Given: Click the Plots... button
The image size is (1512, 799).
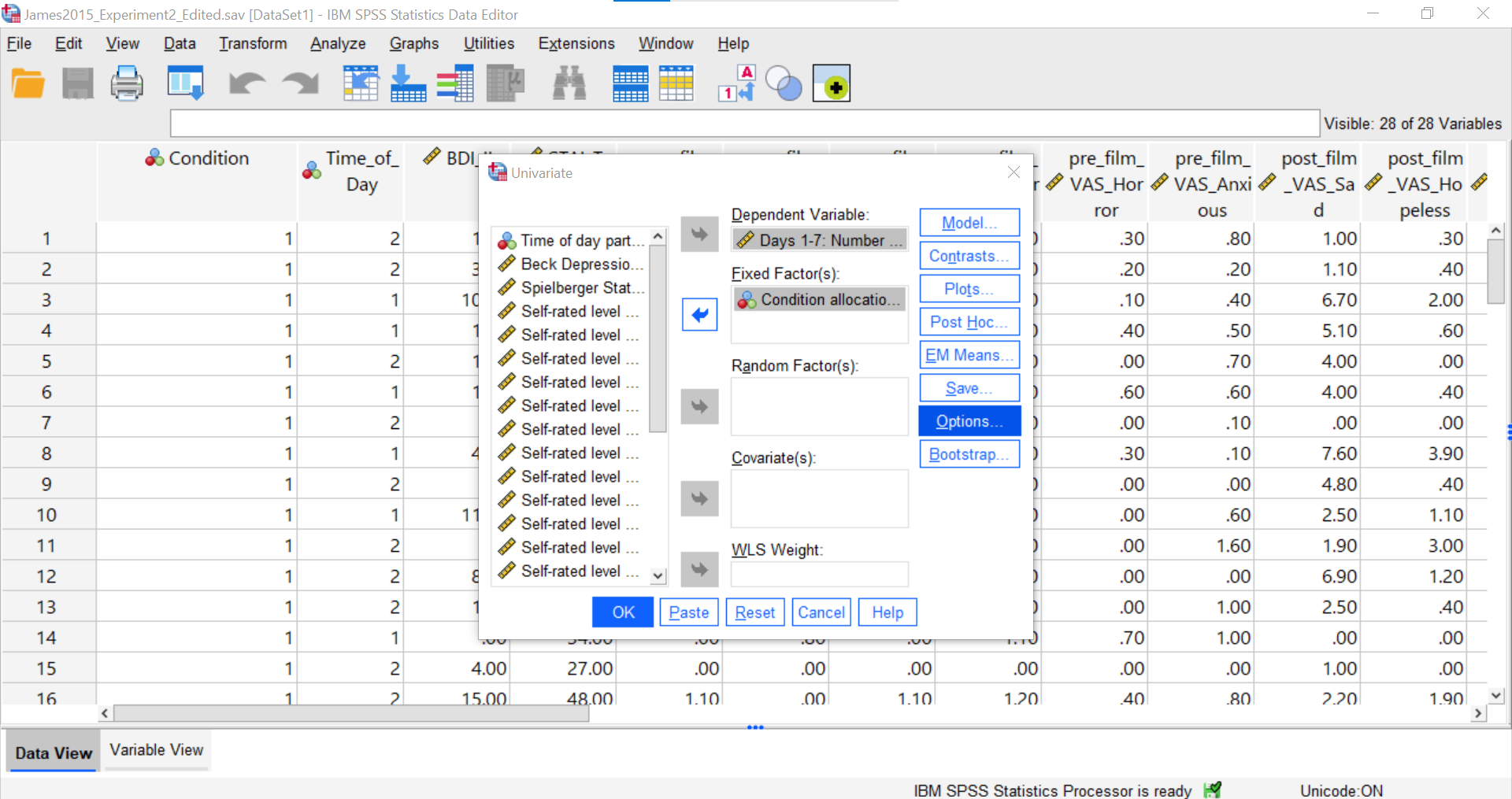Looking at the screenshot, I should 969,289.
